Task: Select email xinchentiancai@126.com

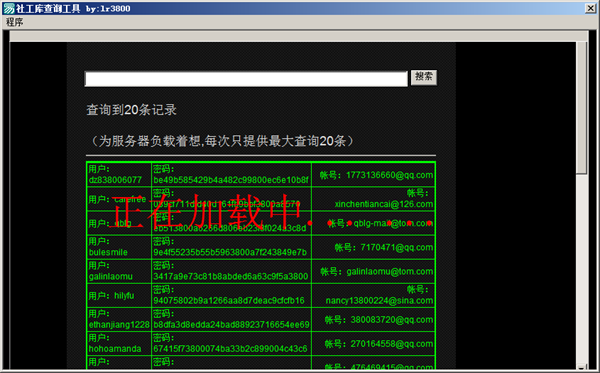Action: pyautogui.click(x=384, y=204)
